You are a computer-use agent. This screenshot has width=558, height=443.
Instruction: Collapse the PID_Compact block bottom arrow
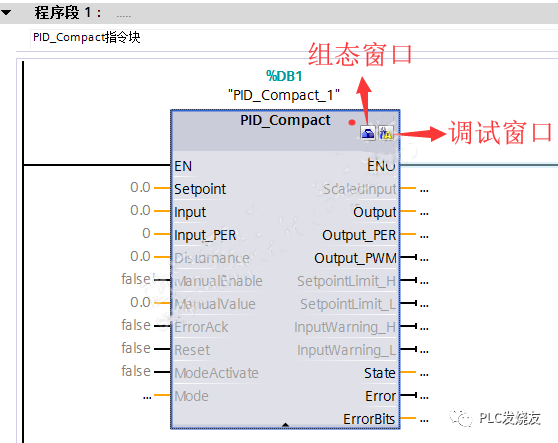click(x=285, y=424)
